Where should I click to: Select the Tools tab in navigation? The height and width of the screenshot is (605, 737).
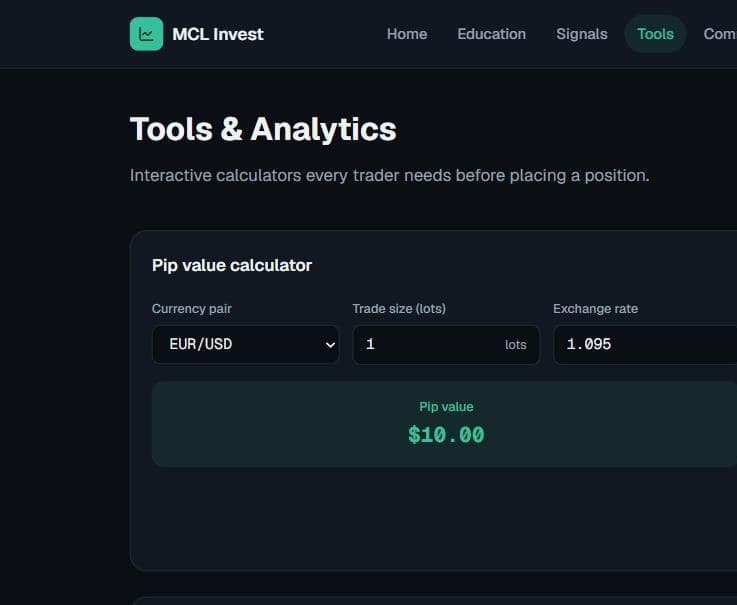655,34
